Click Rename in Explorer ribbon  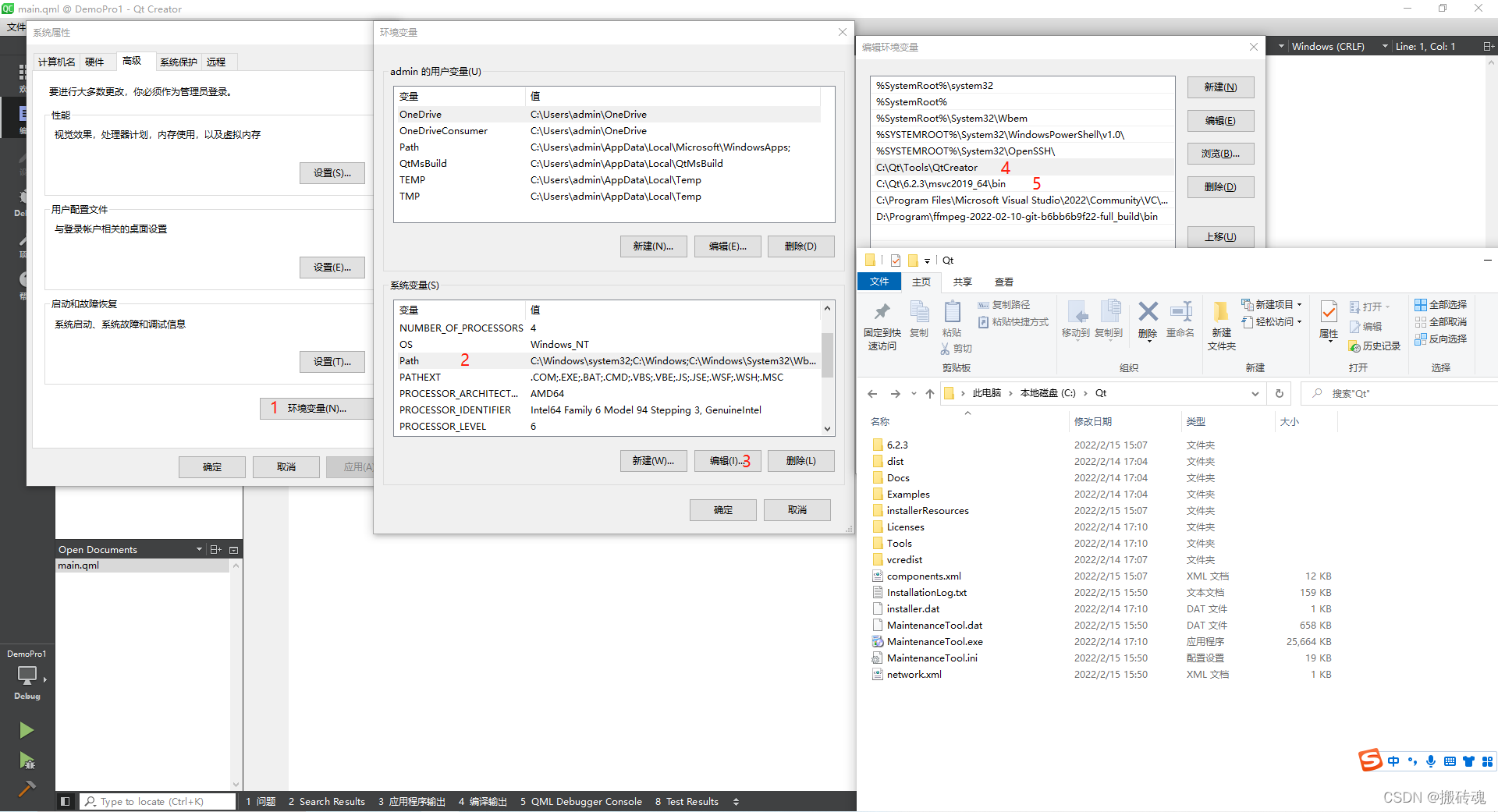click(1180, 319)
